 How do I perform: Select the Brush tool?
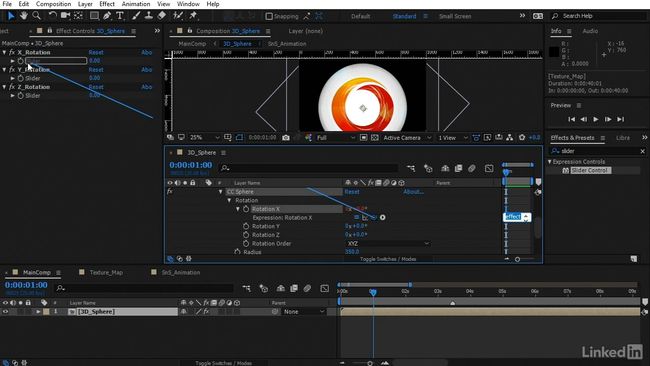[x=136, y=16]
